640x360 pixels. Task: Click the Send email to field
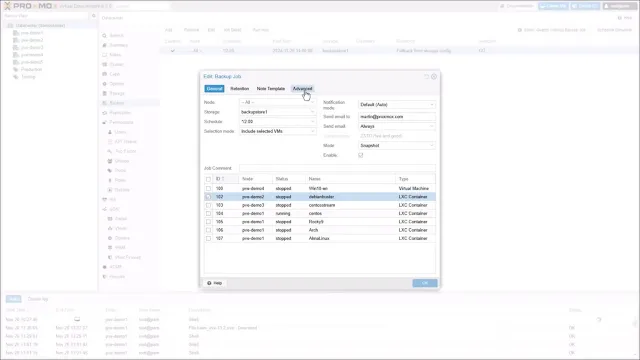click(x=397, y=117)
